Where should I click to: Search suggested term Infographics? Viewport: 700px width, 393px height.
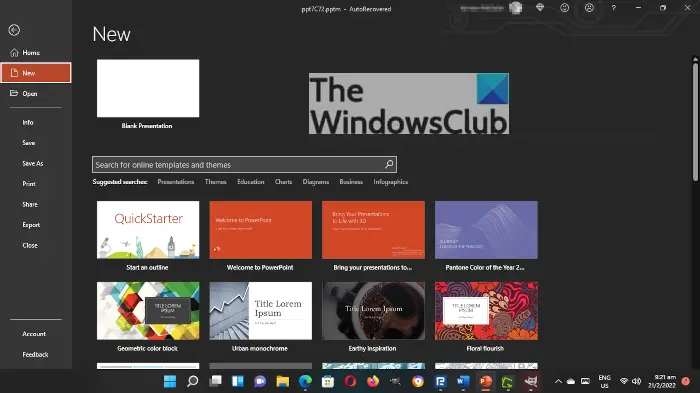[391, 182]
